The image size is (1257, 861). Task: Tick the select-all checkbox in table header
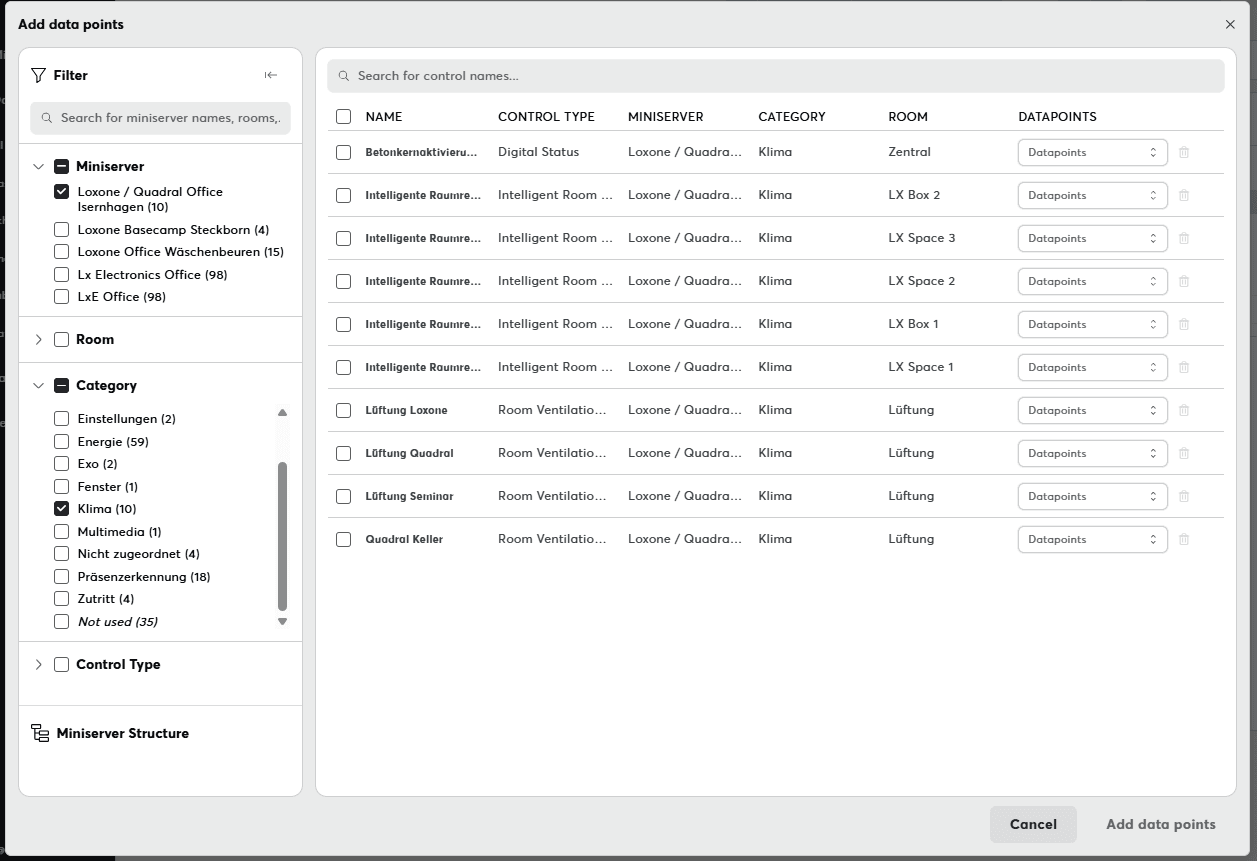344,117
